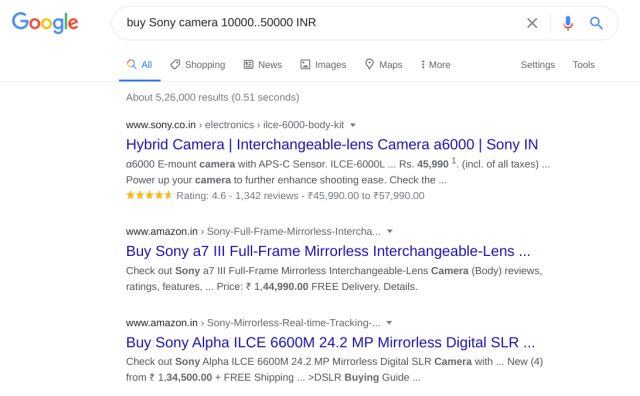Submit search with magnifier icon
The image size is (640, 396).
point(596,23)
